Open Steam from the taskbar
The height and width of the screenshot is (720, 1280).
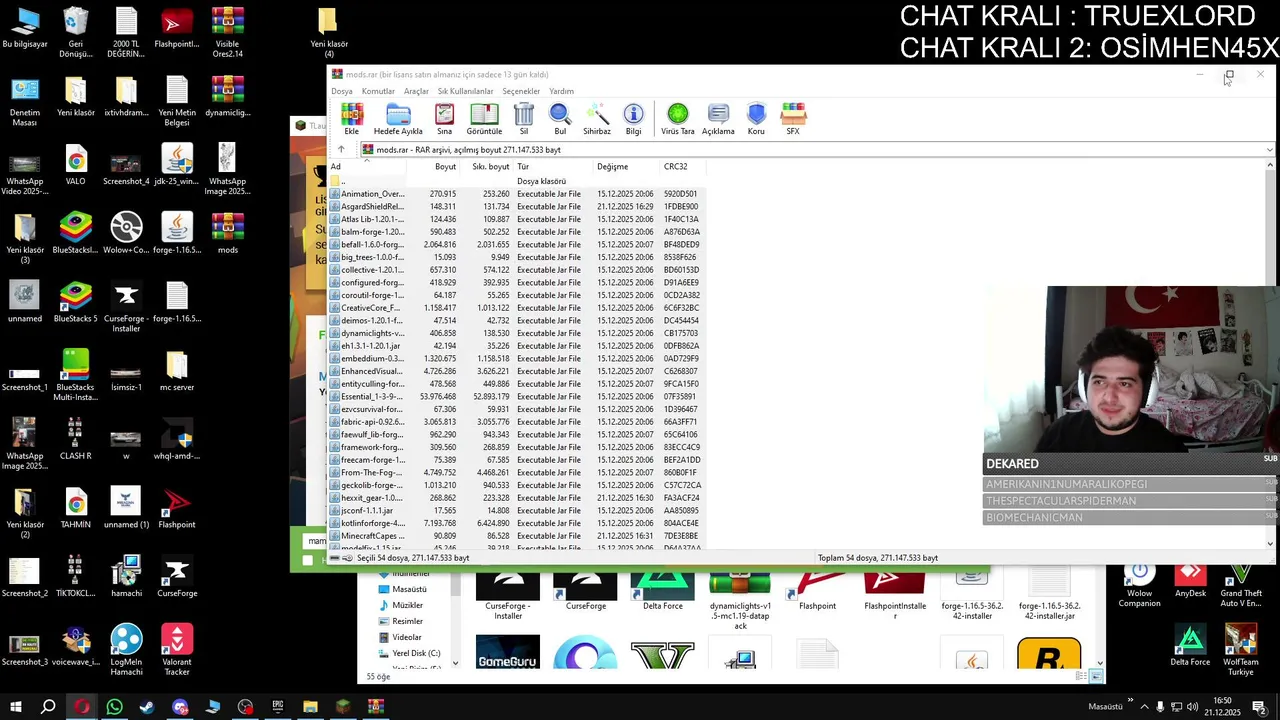[x=147, y=706]
